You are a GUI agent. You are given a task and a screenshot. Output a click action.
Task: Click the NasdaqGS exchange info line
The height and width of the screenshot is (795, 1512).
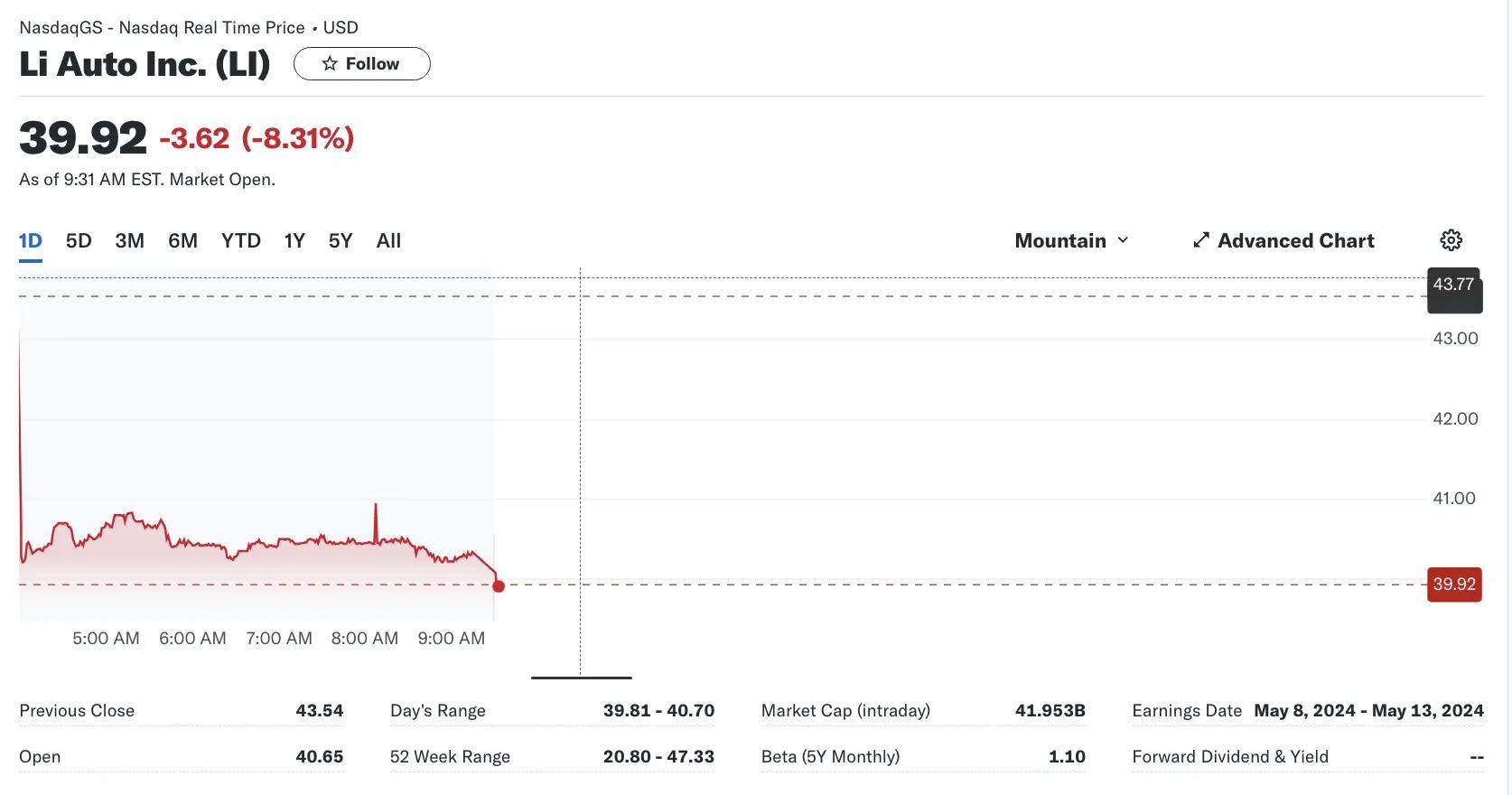[189, 28]
